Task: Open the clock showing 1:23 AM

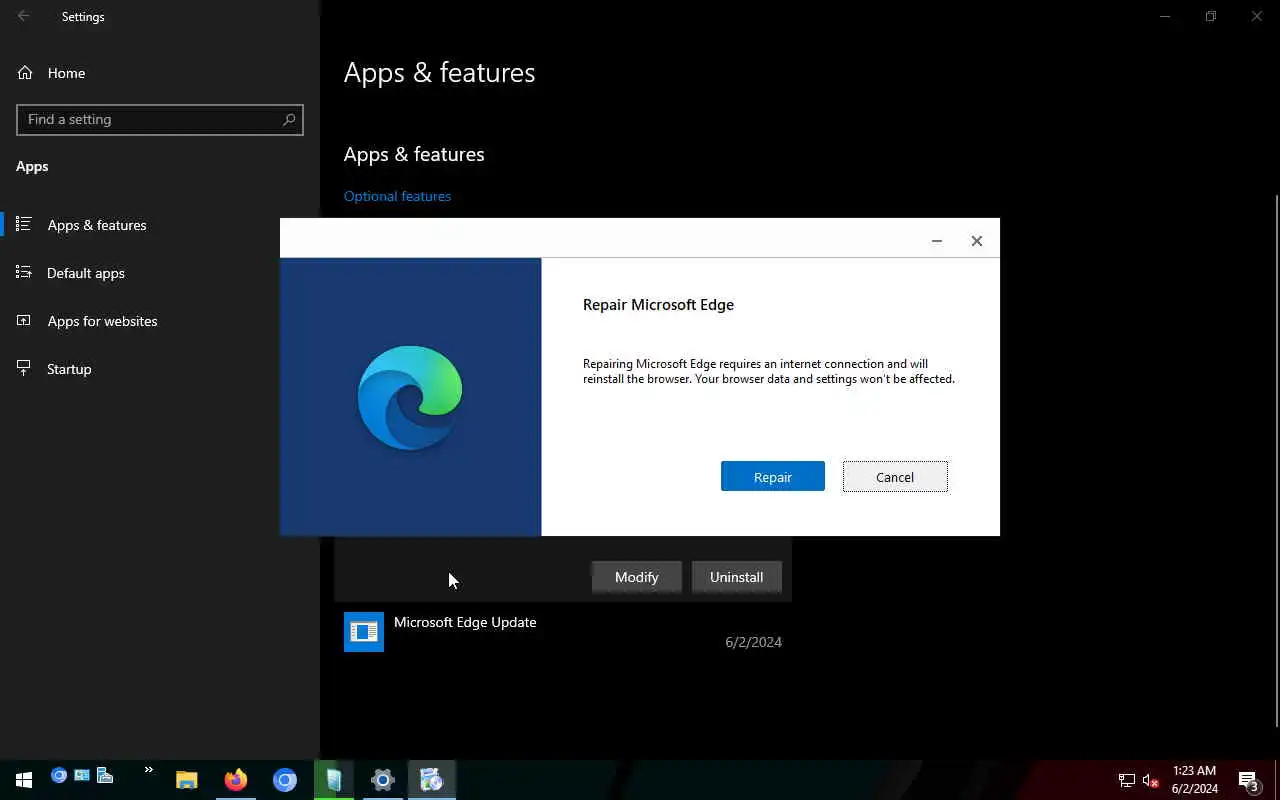Action: pos(1195,780)
